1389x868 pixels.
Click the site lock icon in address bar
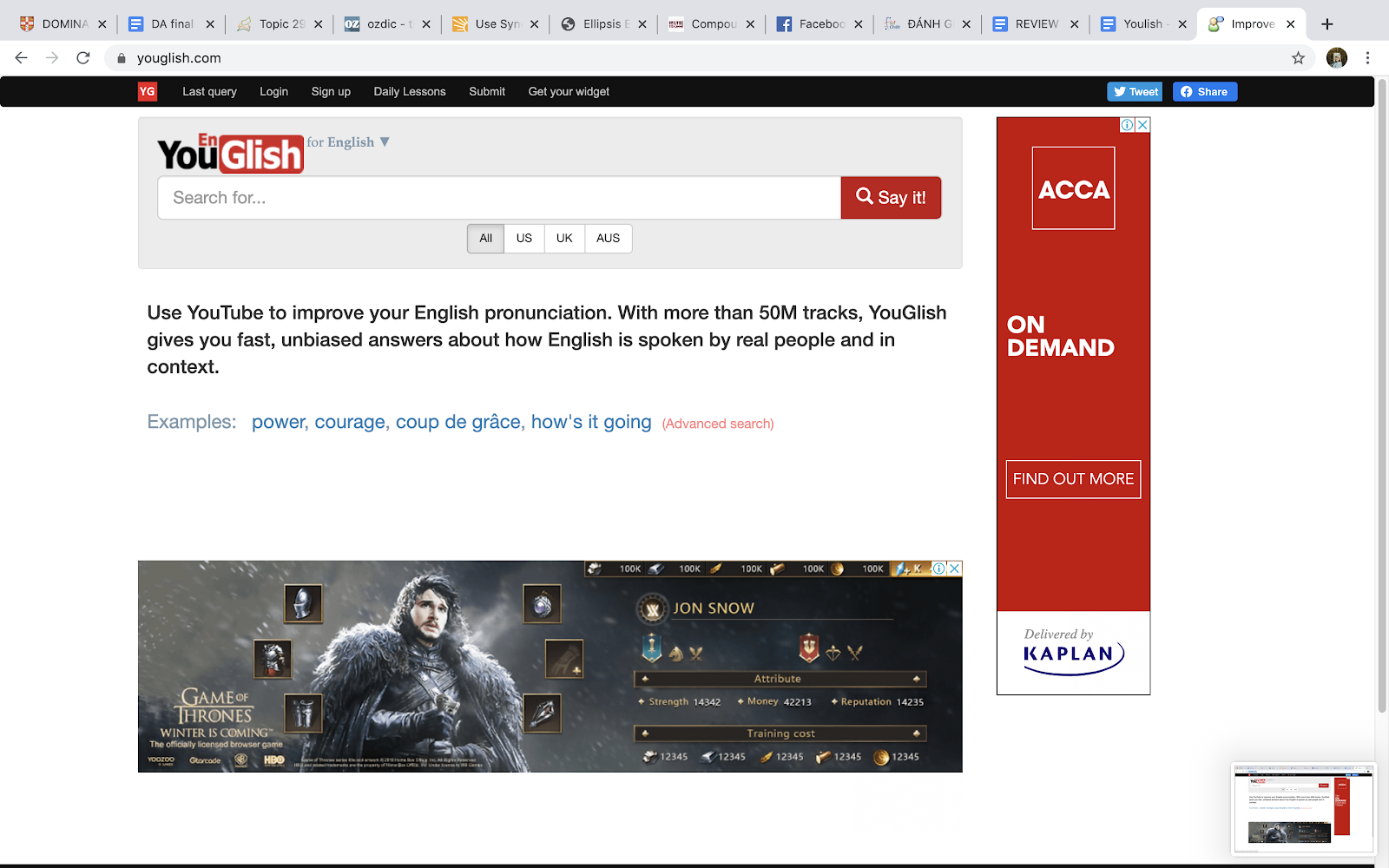[x=122, y=58]
